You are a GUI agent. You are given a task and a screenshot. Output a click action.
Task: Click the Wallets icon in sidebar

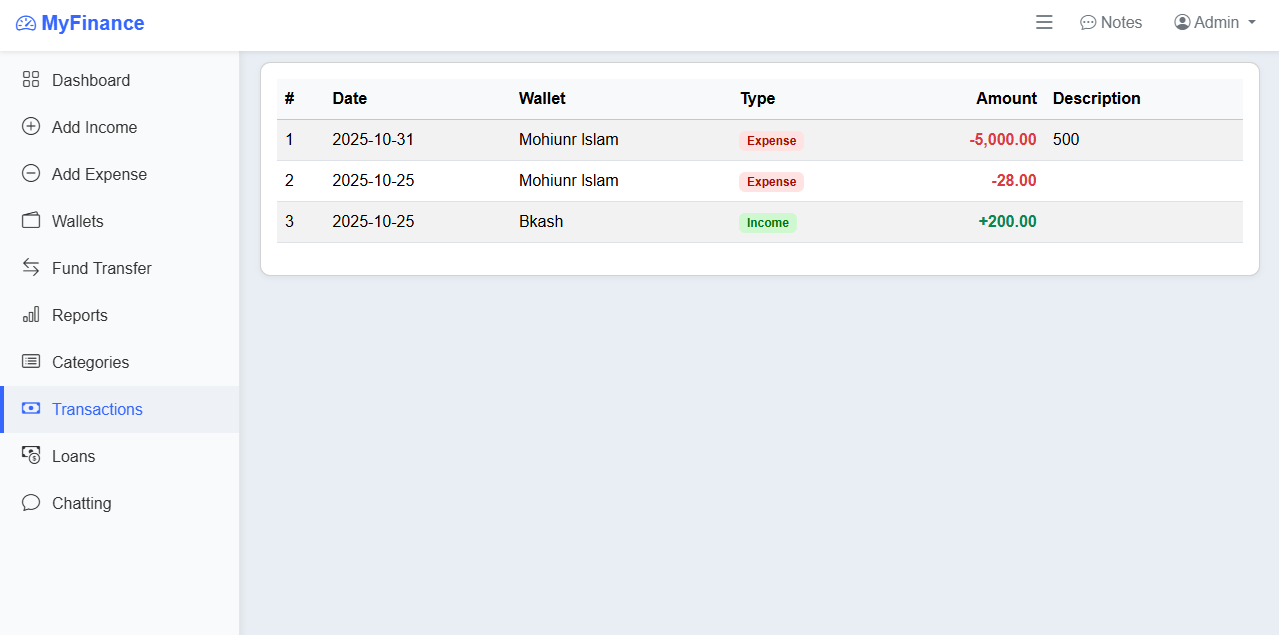tap(31, 221)
